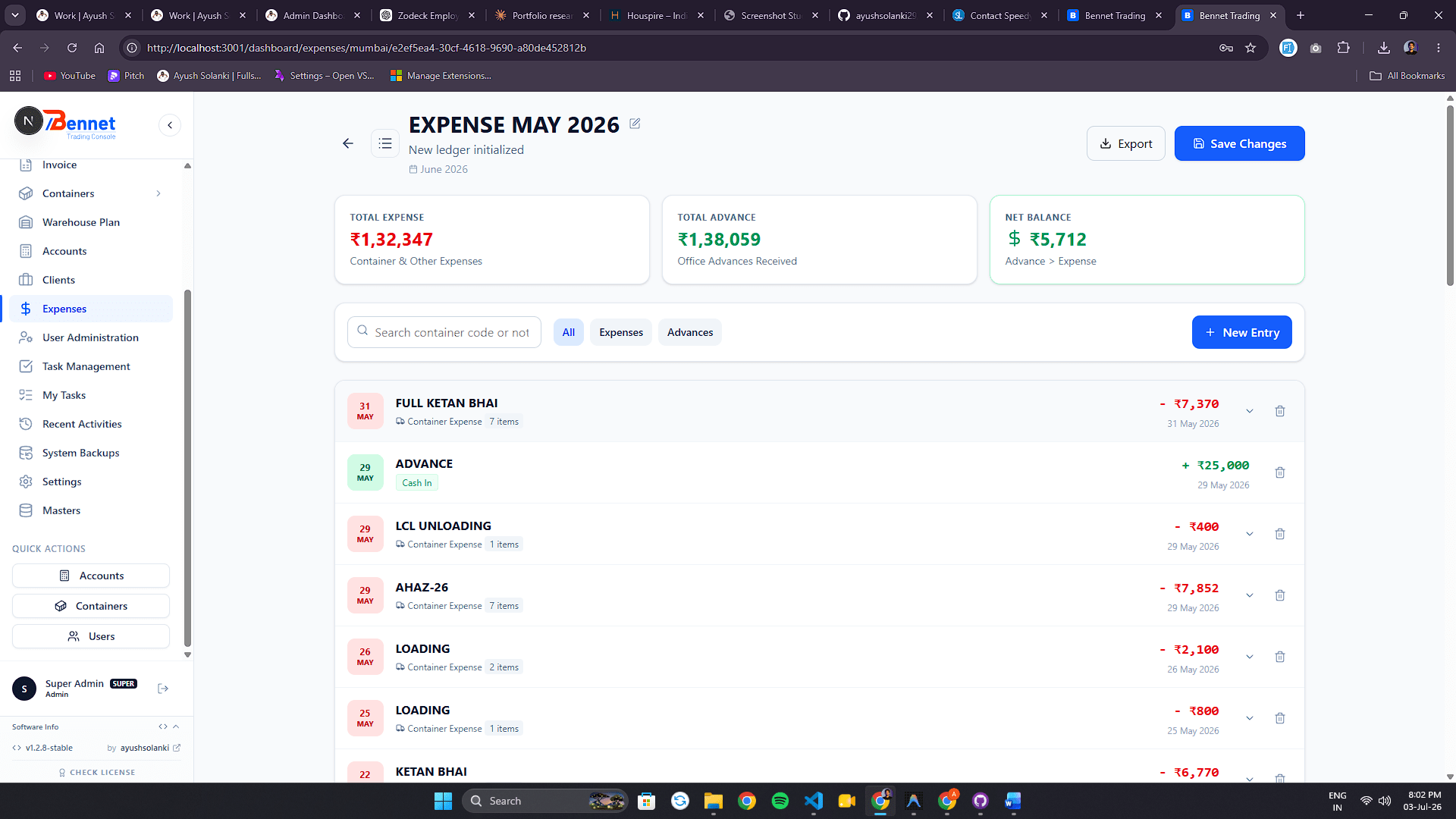This screenshot has width=1456, height=819.
Task: Click the logout icon beside Super Admin
Action: click(163, 689)
